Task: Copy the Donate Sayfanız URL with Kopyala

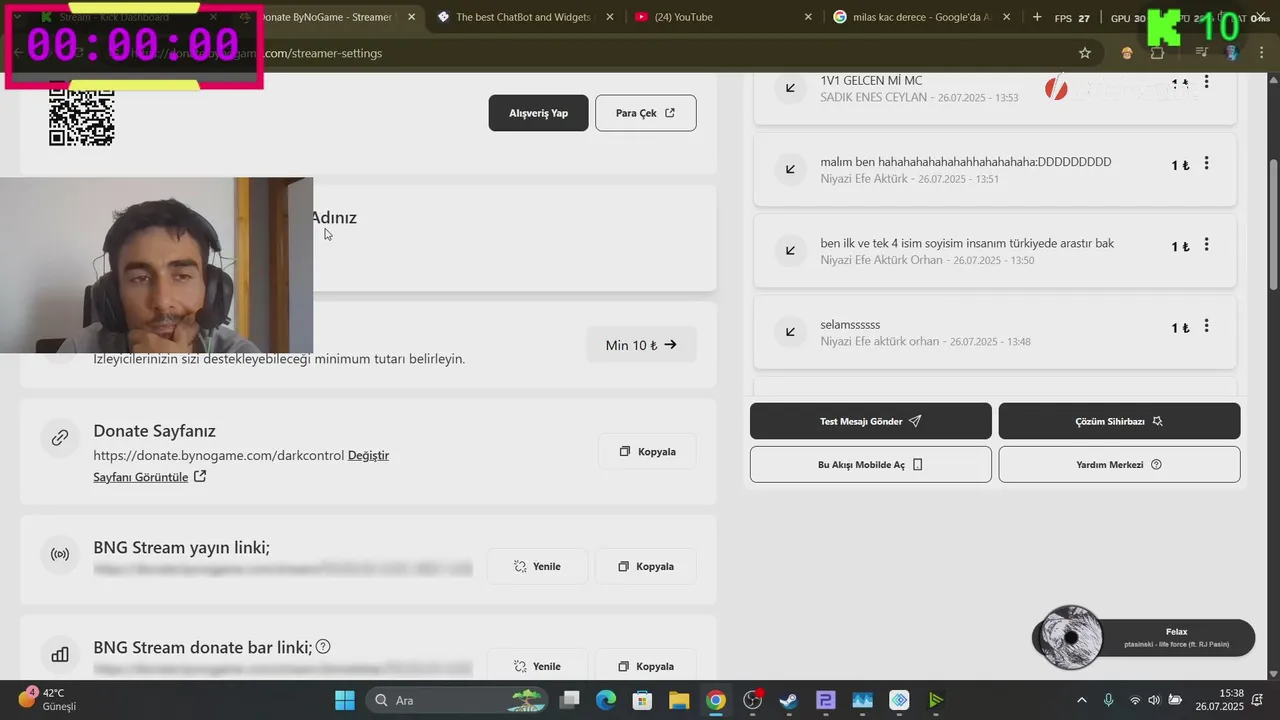Action: (x=647, y=452)
